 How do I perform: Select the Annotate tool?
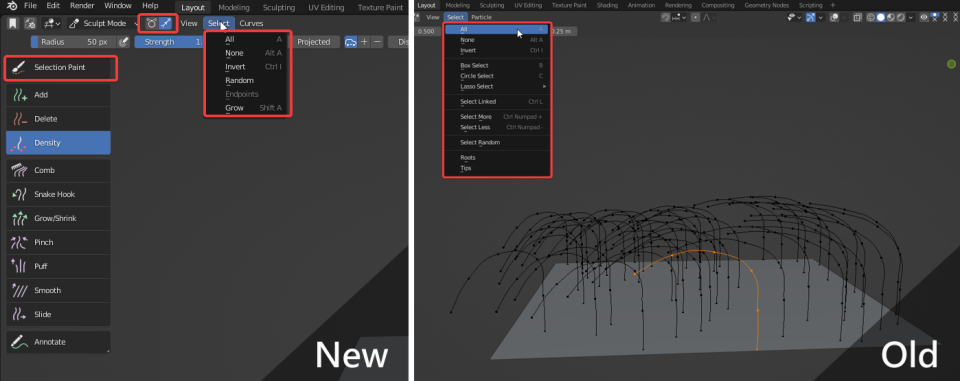(x=59, y=342)
